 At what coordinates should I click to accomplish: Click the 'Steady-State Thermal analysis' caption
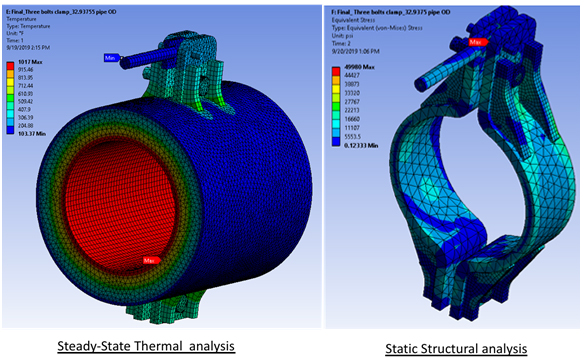(146, 346)
